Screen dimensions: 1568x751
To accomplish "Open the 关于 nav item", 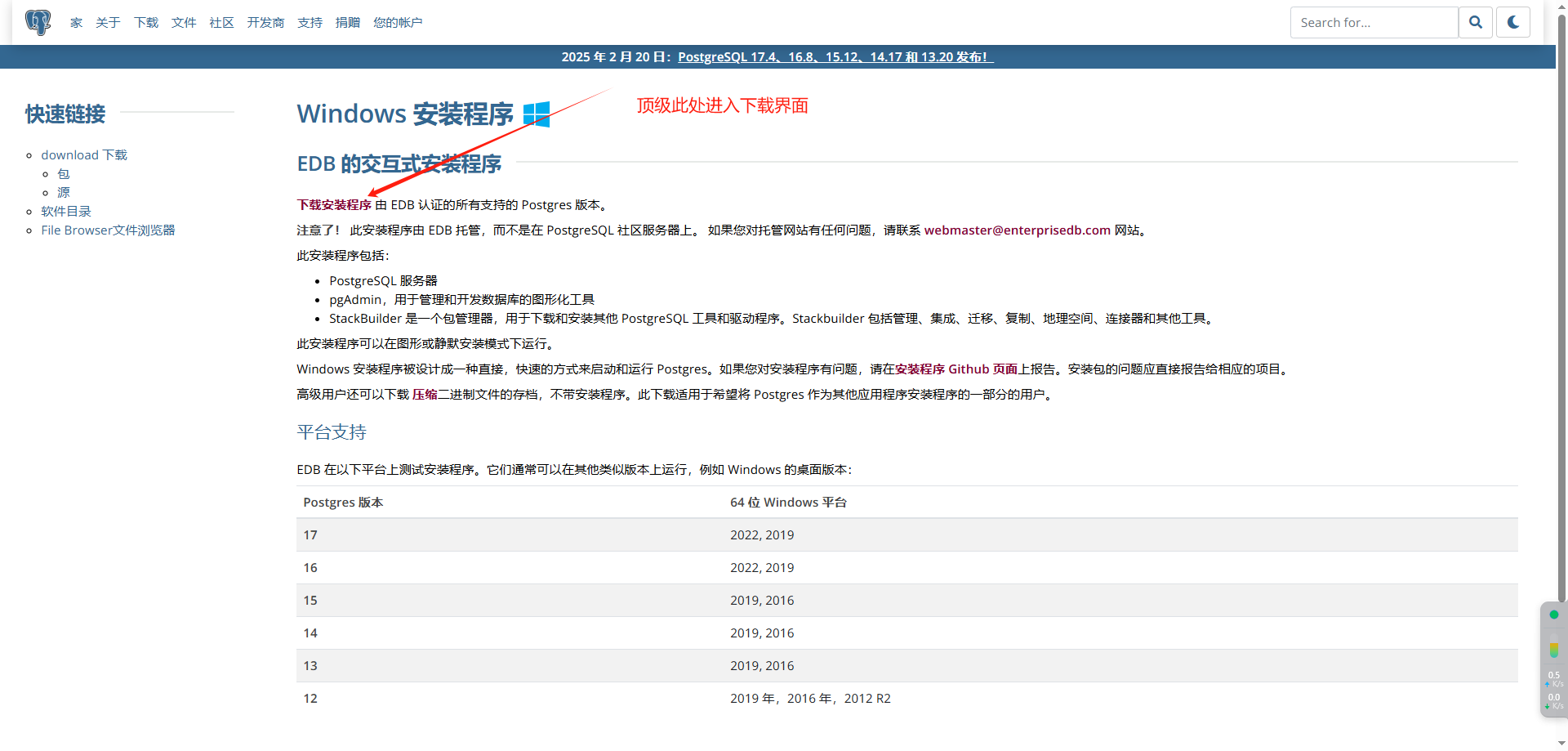I will [x=108, y=22].
